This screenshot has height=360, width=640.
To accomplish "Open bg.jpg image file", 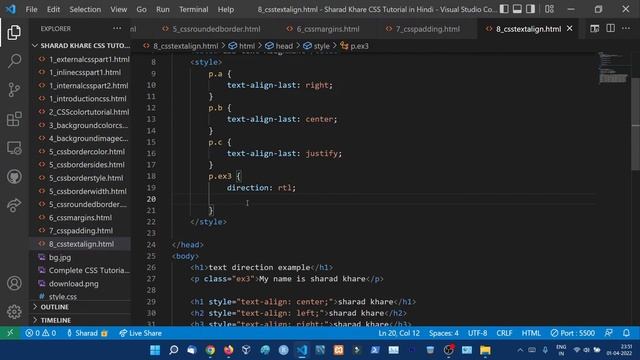I will click(x=81, y=257).
